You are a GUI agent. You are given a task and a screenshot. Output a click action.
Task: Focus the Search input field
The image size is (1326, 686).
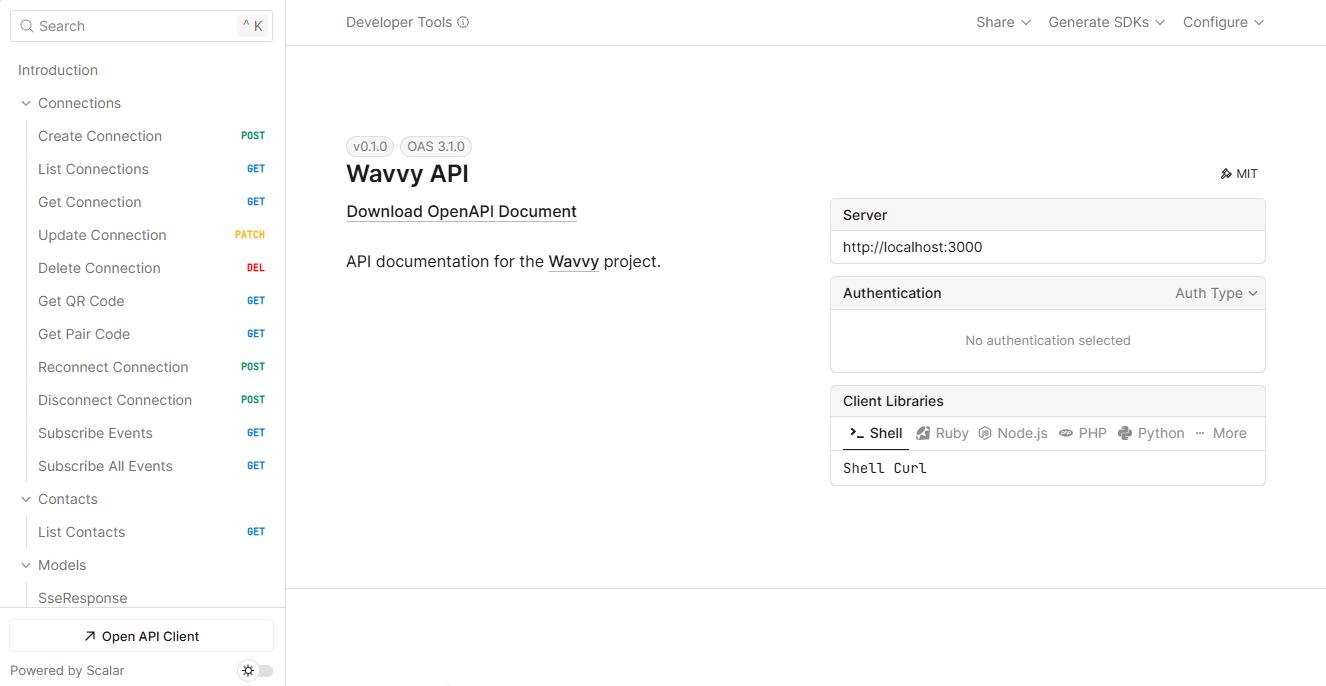[141, 26]
